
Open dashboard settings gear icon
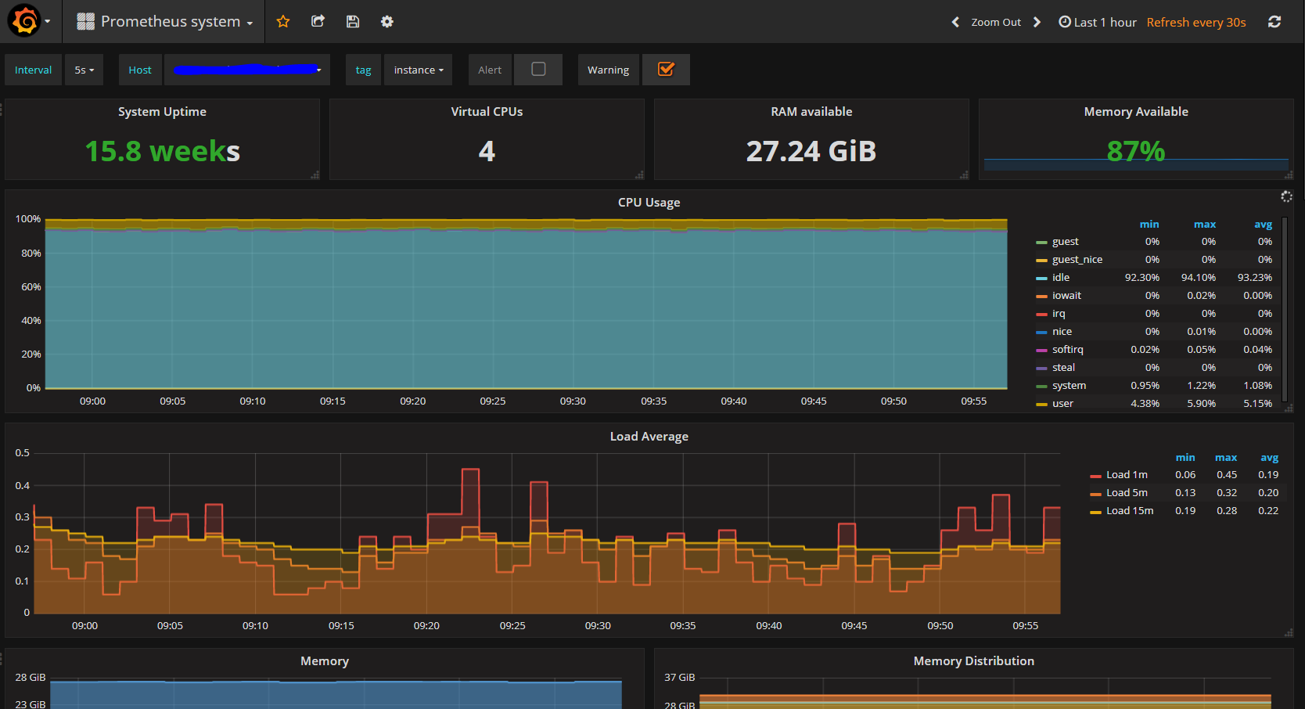[387, 21]
